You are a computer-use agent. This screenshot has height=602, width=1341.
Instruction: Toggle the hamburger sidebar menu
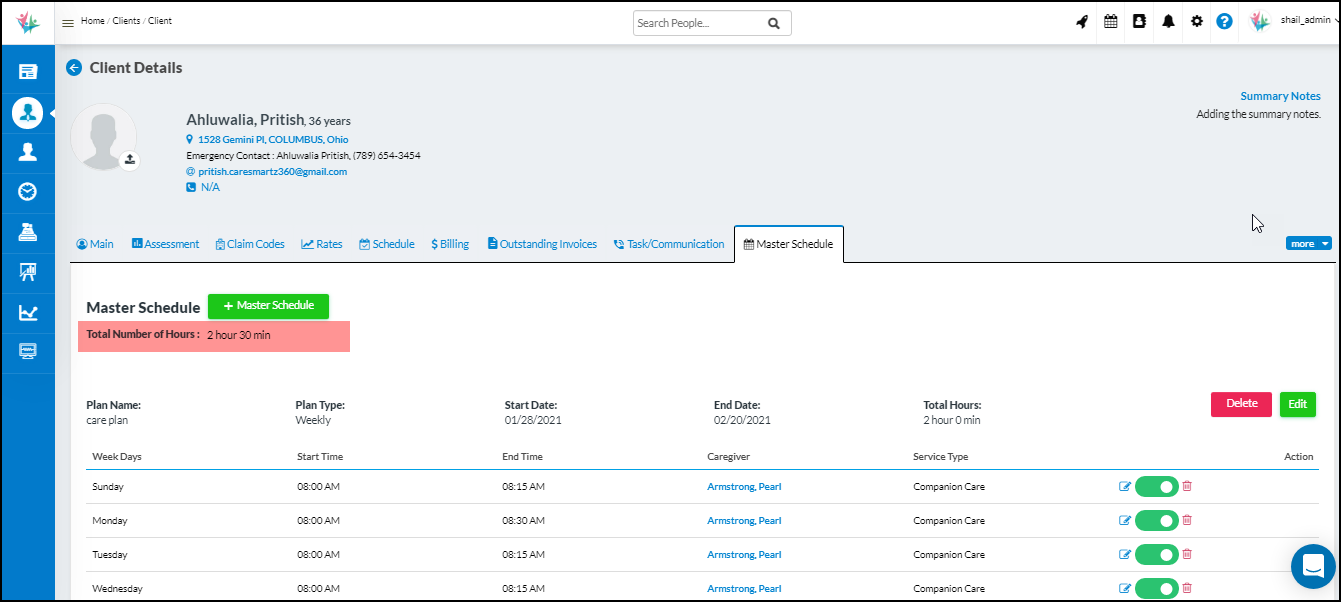tap(68, 23)
